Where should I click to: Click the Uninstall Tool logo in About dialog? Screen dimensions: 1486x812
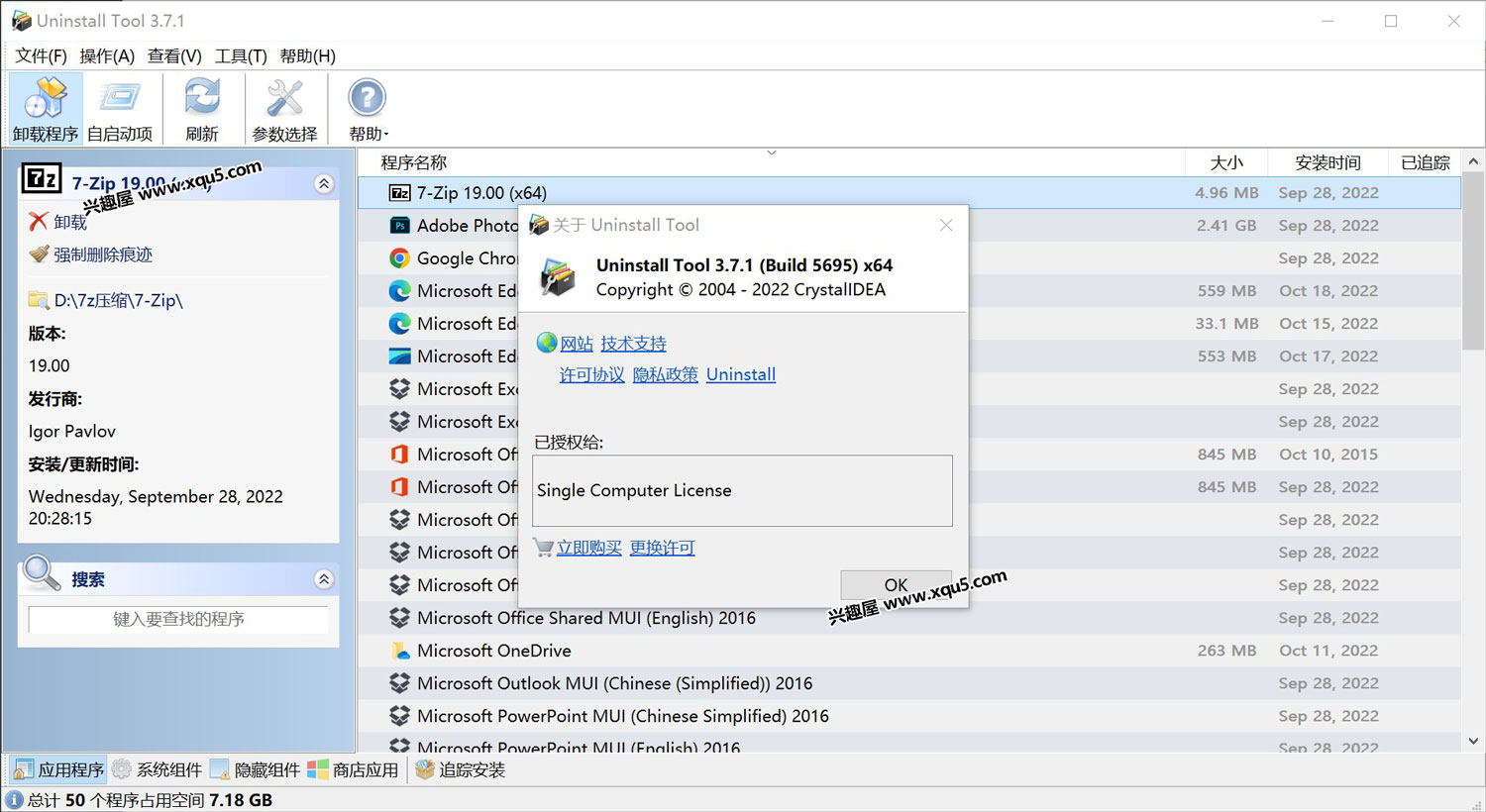(x=557, y=277)
